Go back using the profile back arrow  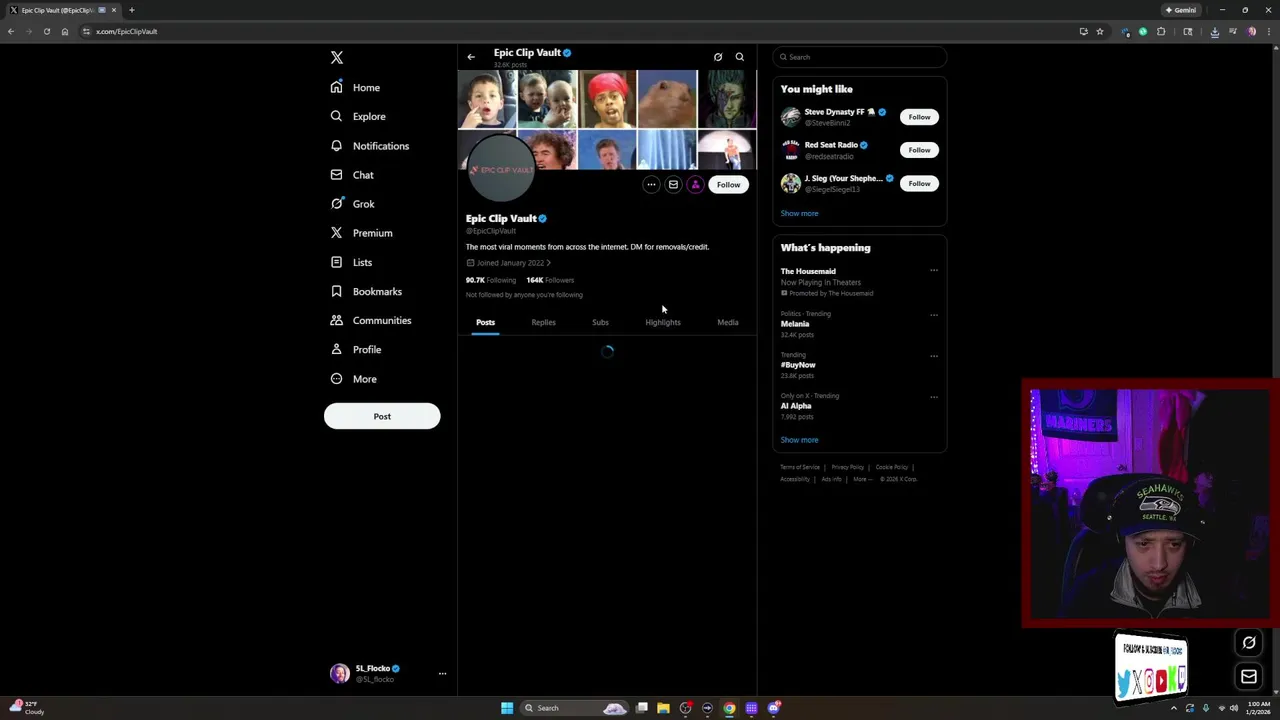point(471,57)
